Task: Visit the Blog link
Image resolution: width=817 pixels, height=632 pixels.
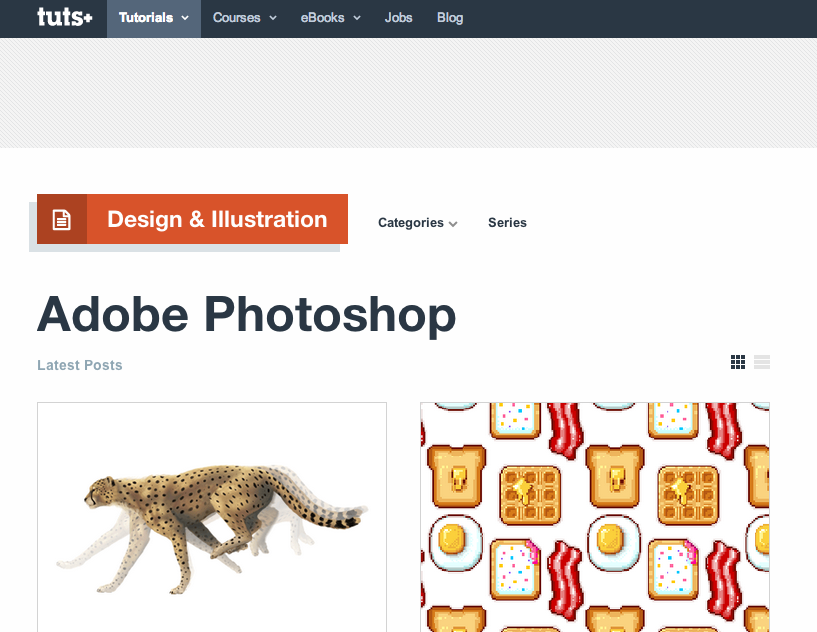Action: click(450, 18)
